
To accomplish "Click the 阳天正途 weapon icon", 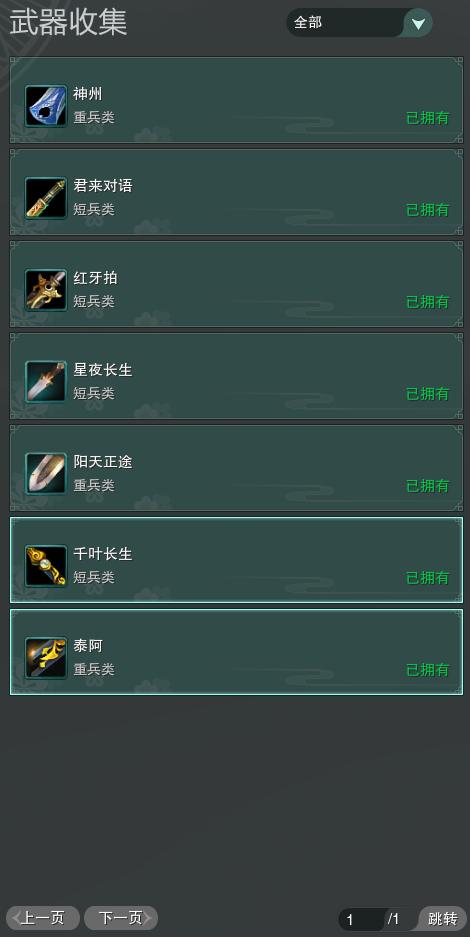I will click(46, 474).
